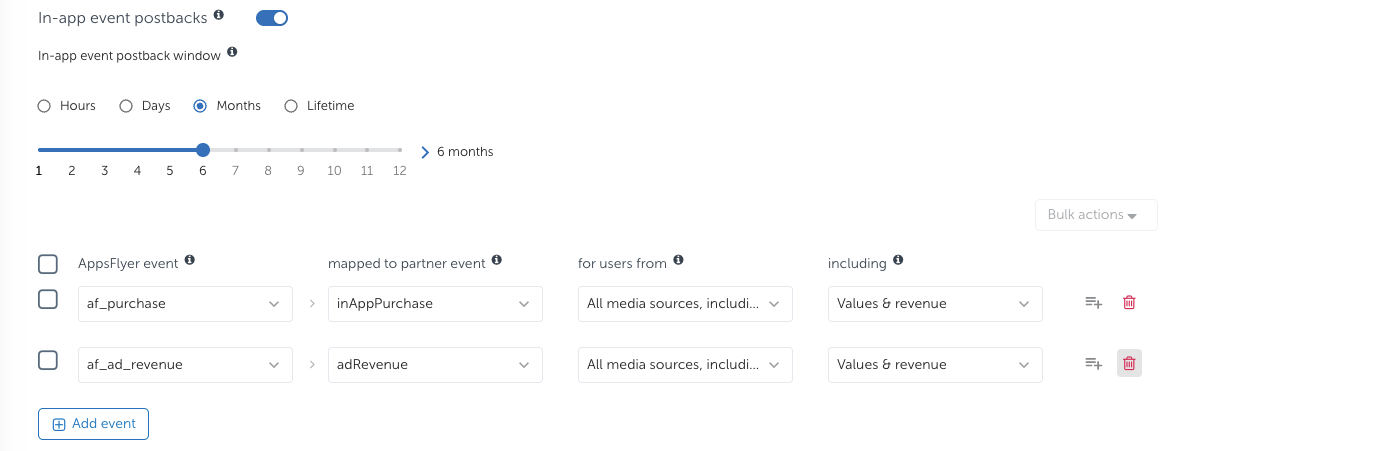Open info tooltip for mapped to partner event
The width and height of the screenshot is (1394, 451).
coord(497,260)
